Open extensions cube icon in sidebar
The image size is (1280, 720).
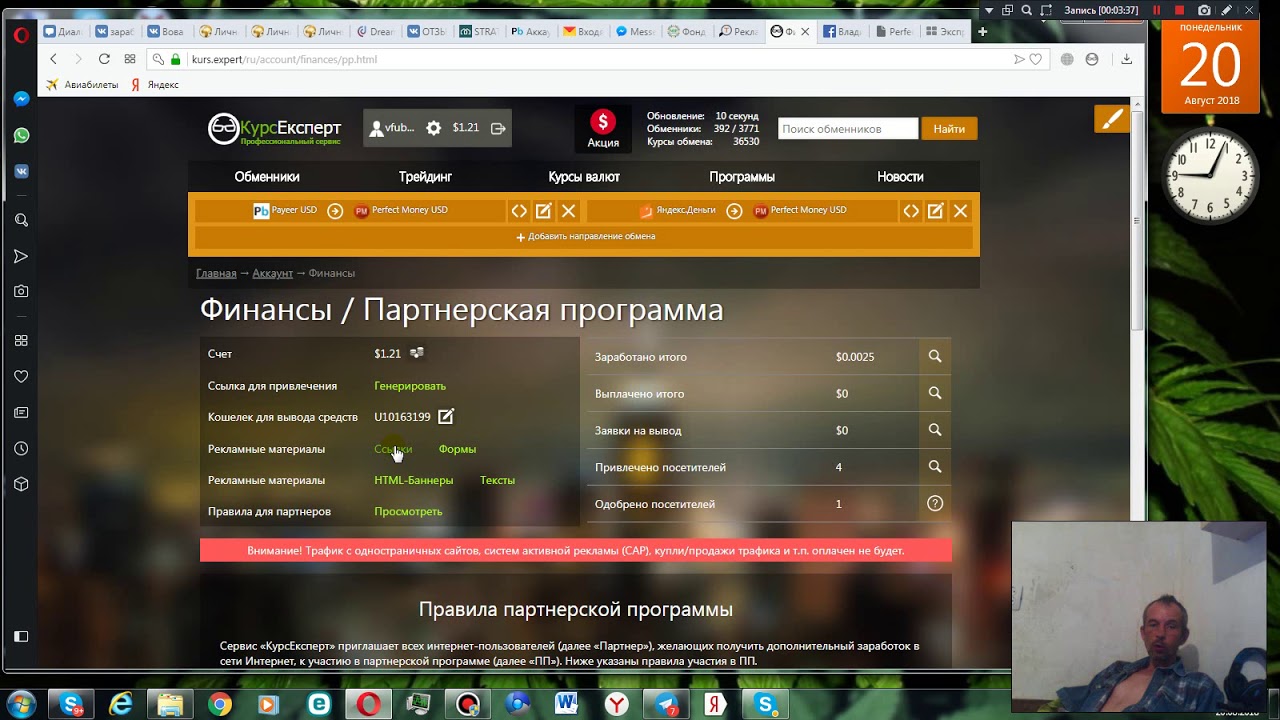click(21, 484)
